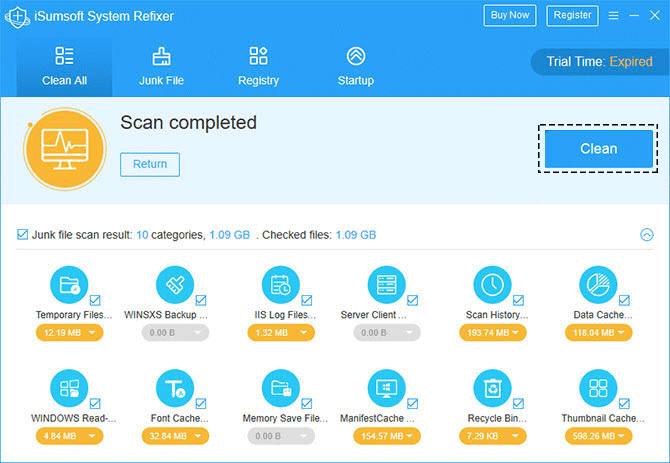Expand the 118.04 MB Data Cache dropdown
Screen dimensions: 670x463
[598, 332]
